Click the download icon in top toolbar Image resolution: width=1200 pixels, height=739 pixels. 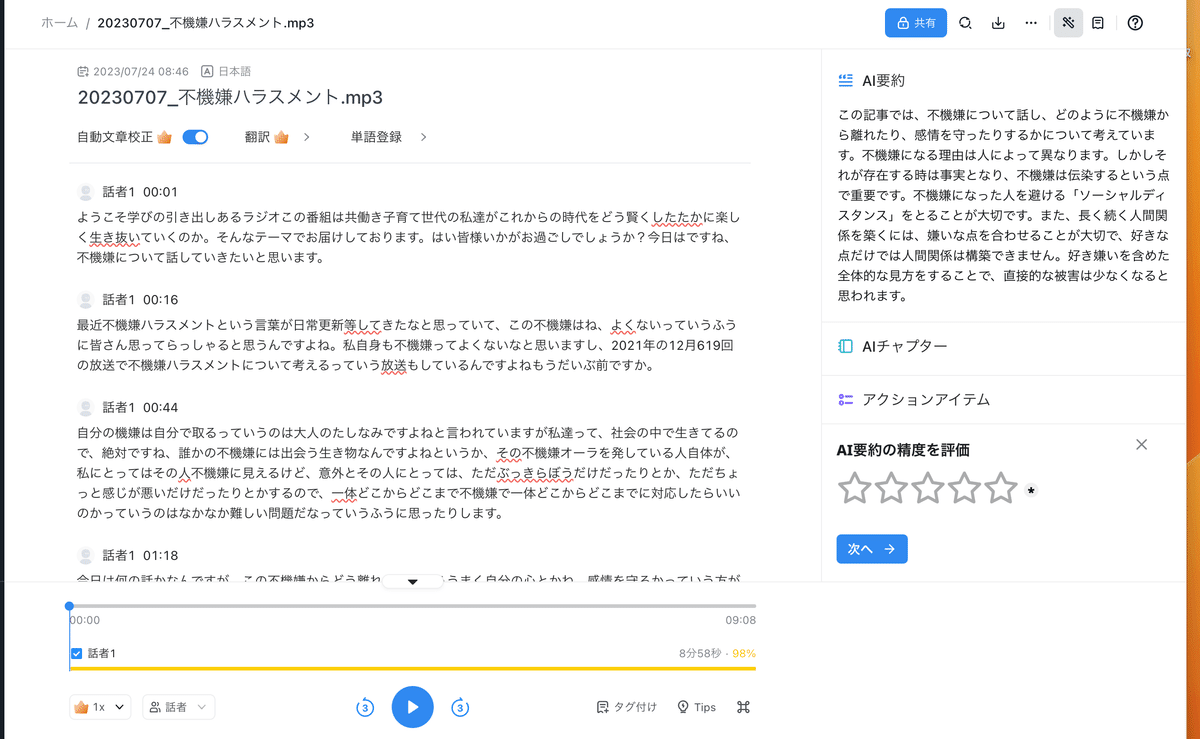[x=998, y=23]
